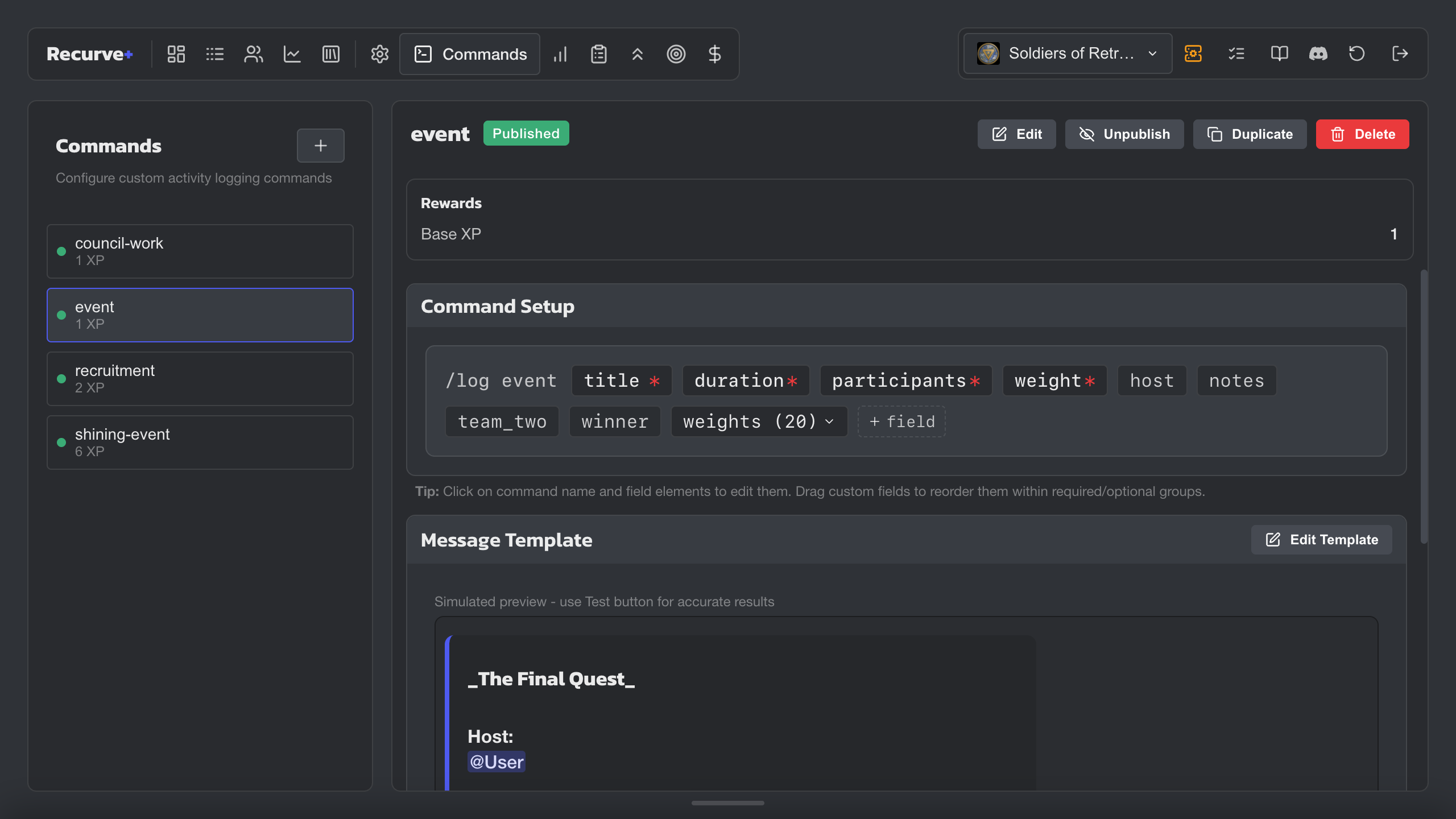Select the shining-event command
This screenshot has width=1456, height=819.
point(200,442)
